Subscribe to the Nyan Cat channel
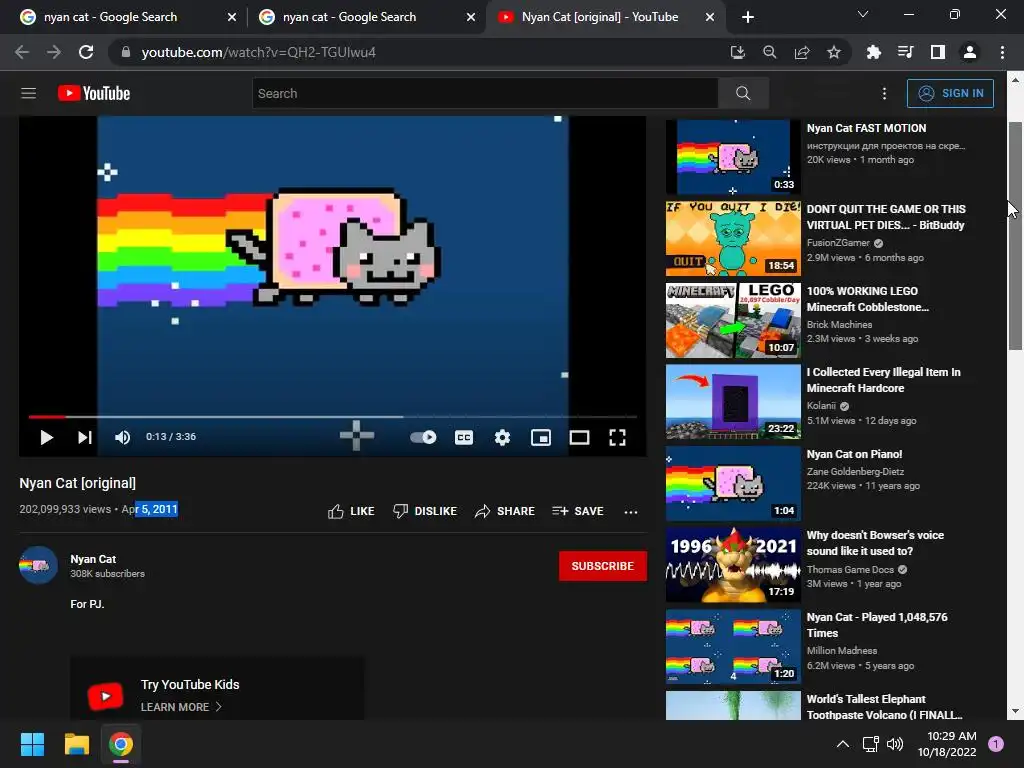The width and height of the screenshot is (1024, 768). tap(603, 566)
